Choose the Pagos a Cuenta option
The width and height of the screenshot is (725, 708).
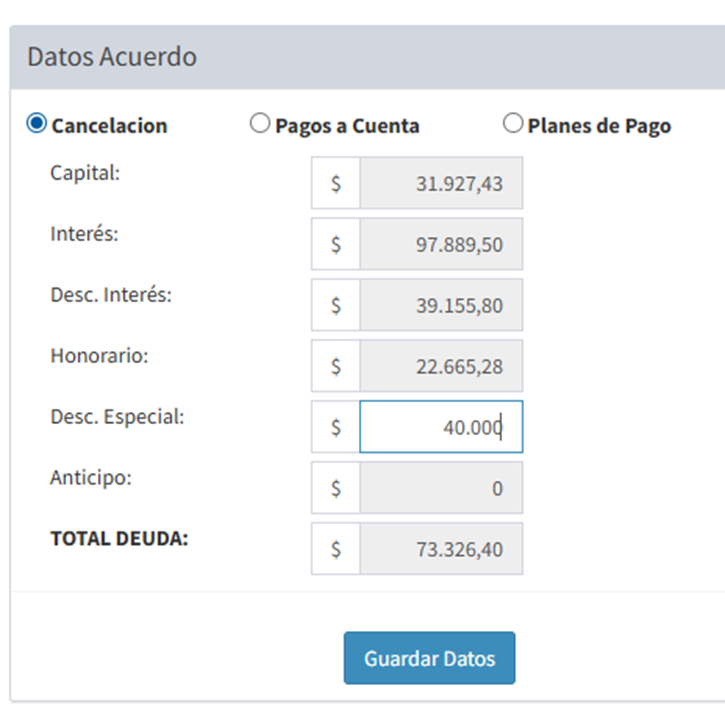(x=260, y=124)
